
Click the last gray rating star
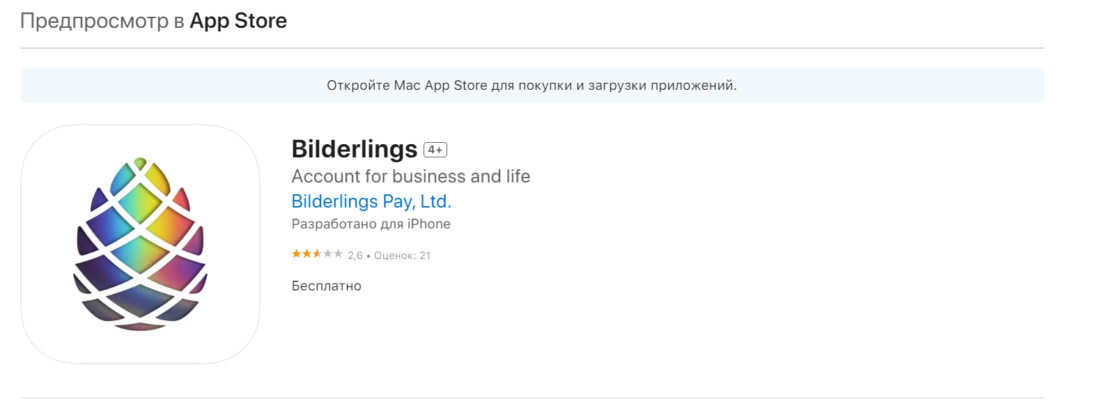point(338,255)
